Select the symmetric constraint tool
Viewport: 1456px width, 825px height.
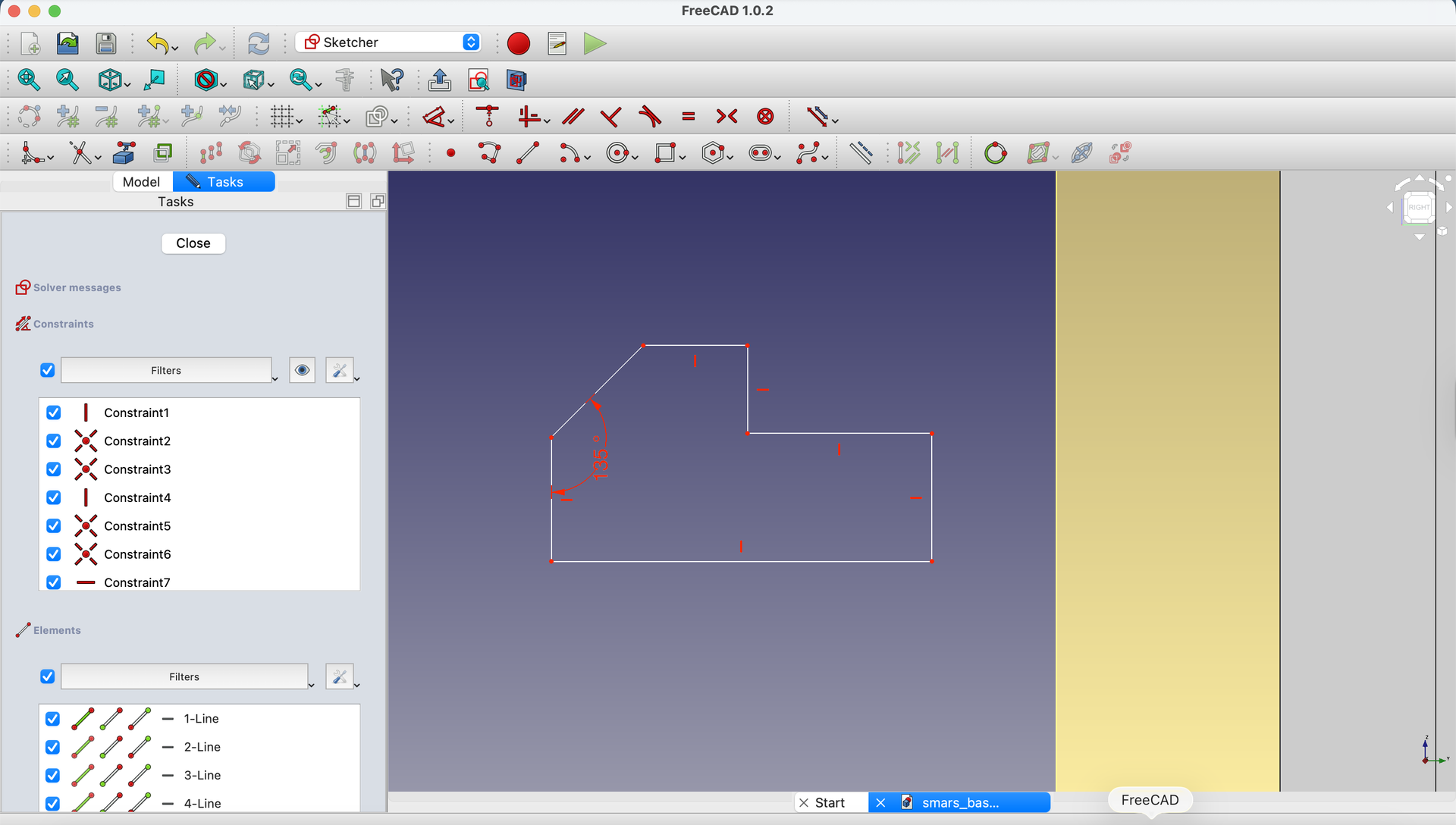tap(726, 117)
